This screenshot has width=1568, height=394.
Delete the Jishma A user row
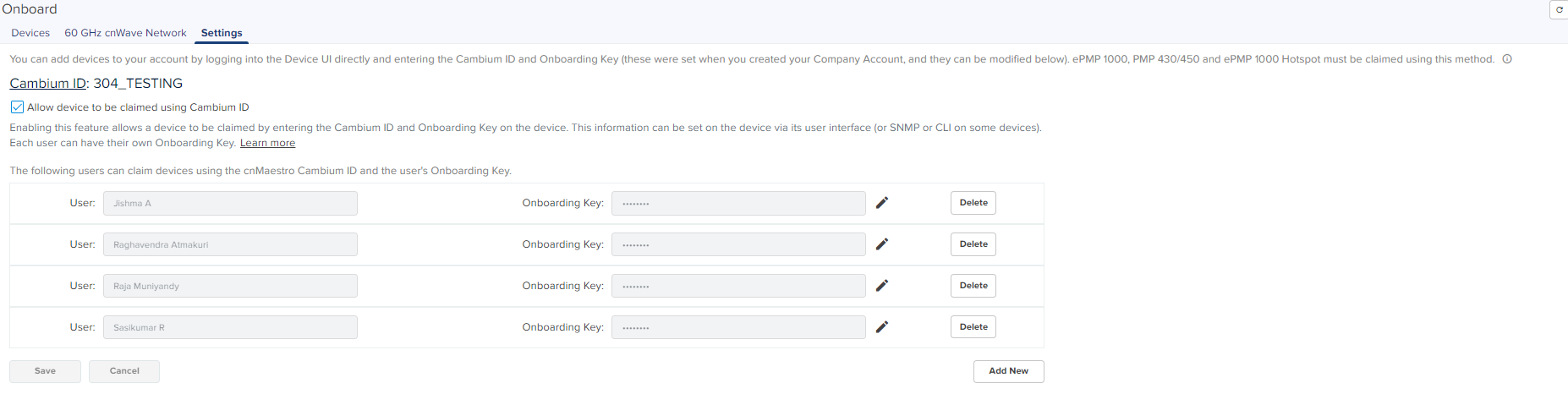(973, 203)
